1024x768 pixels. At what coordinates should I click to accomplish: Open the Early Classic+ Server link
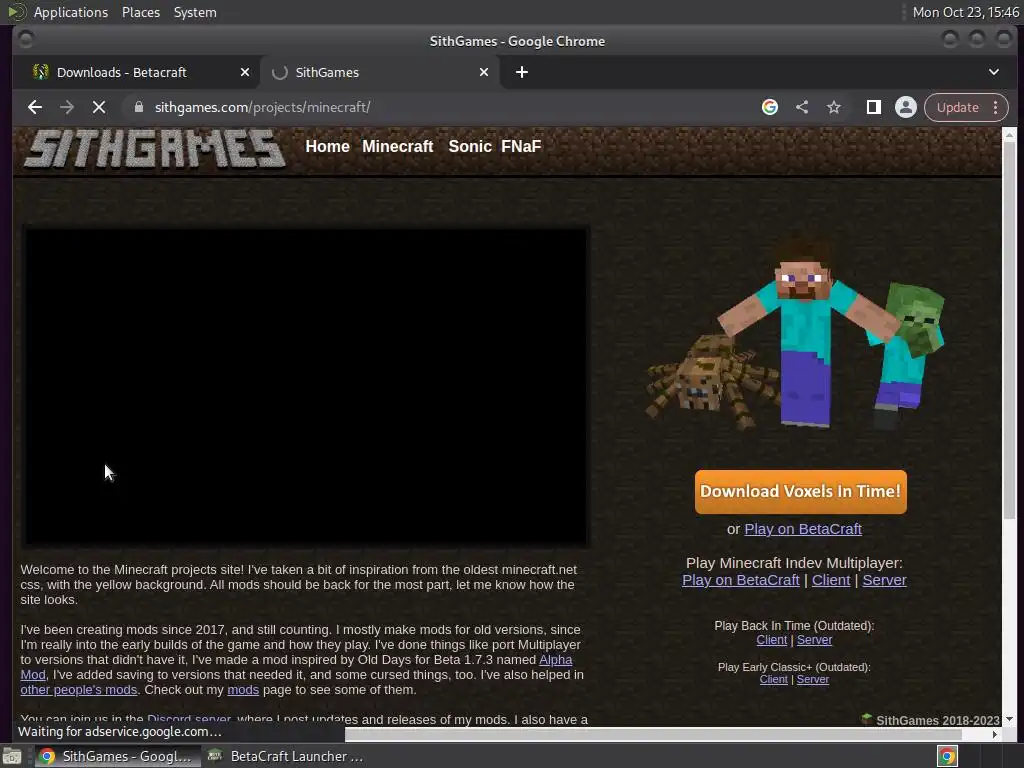point(812,679)
